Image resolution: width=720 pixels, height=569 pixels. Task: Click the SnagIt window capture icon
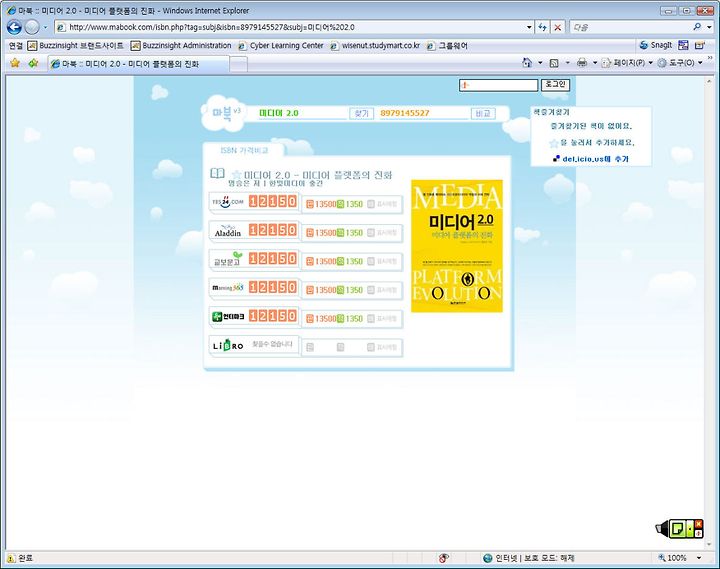click(683, 45)
